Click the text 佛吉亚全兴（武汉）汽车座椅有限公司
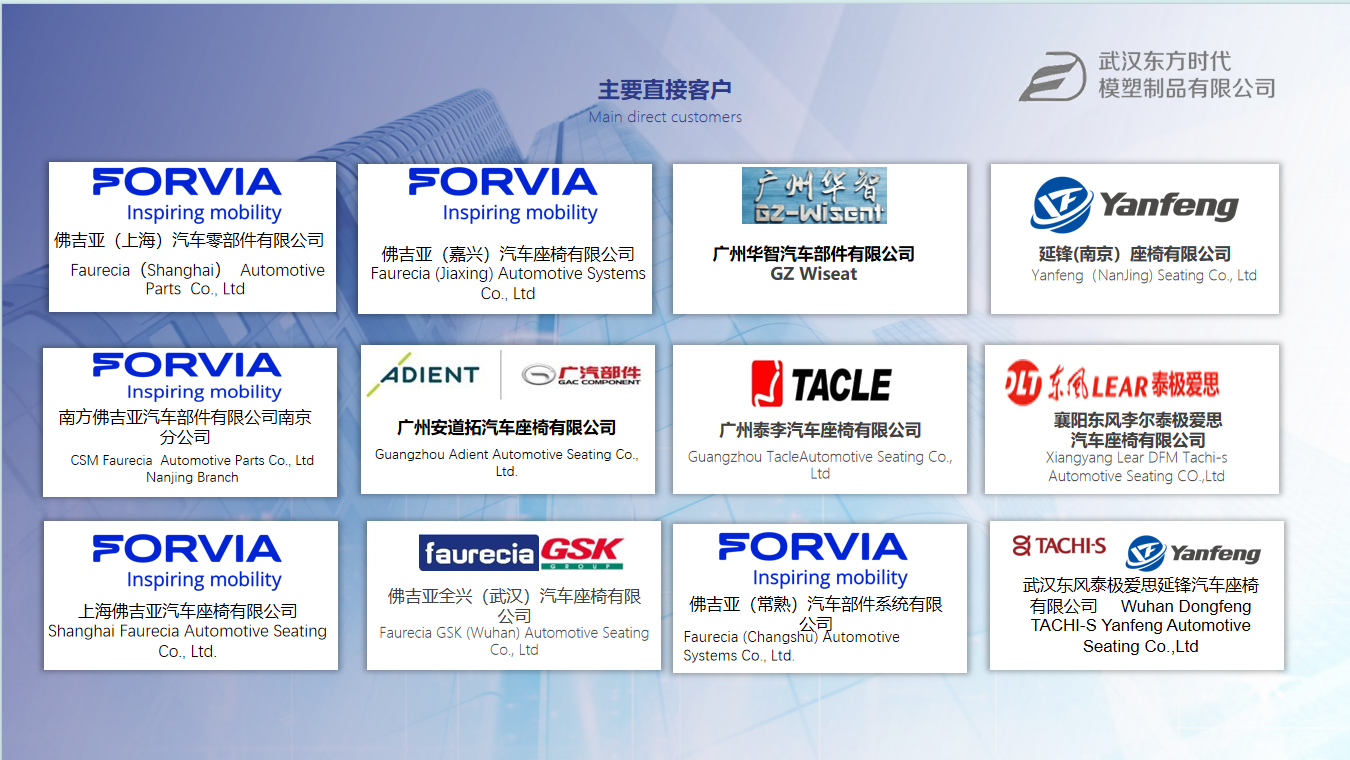 (x=515, y=606)
